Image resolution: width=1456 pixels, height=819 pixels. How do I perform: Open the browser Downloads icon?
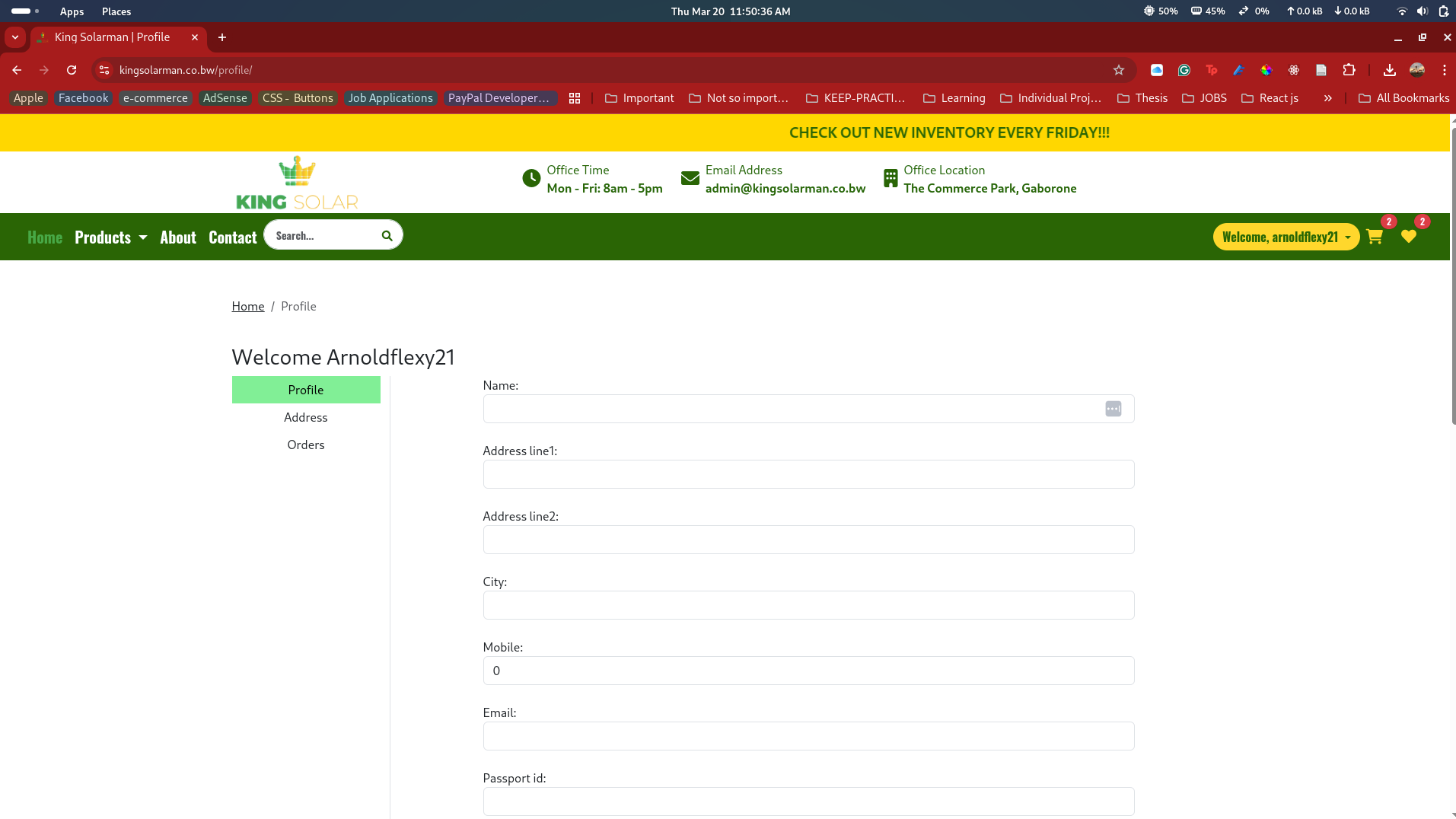pos(1389,70)
